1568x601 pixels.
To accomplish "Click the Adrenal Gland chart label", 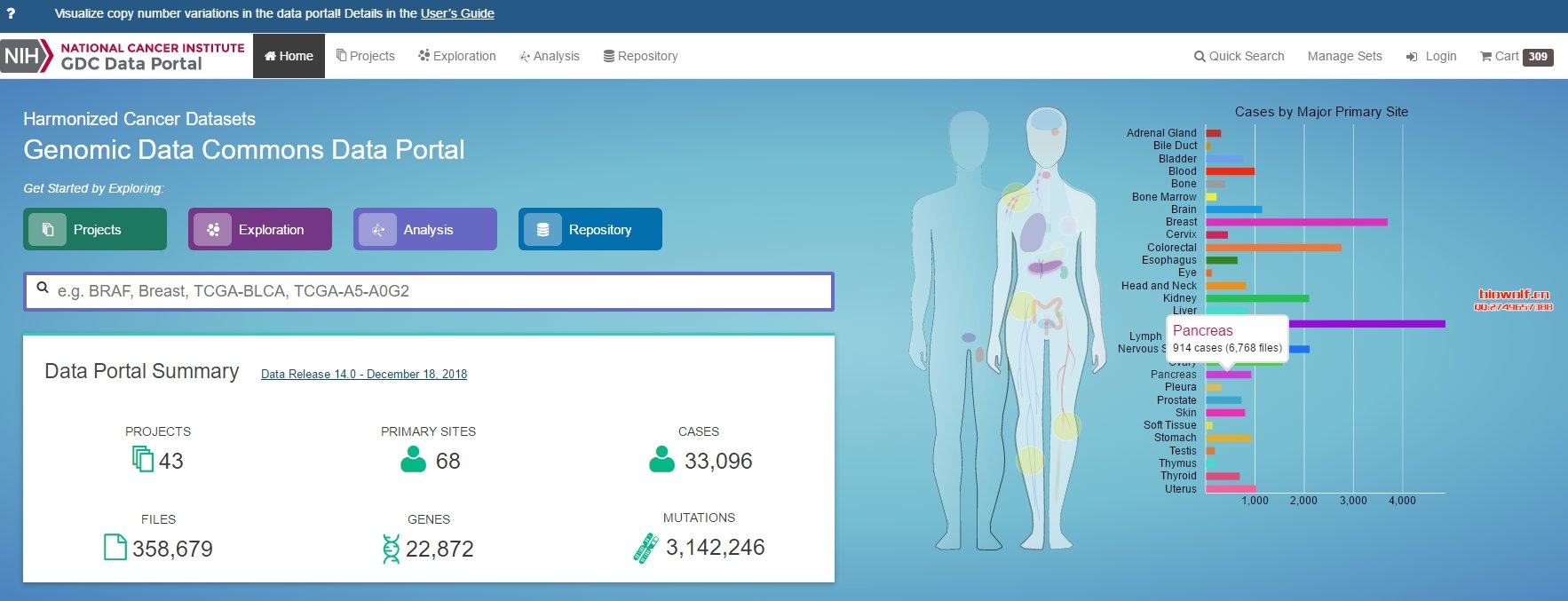I will pos(1161,133).
